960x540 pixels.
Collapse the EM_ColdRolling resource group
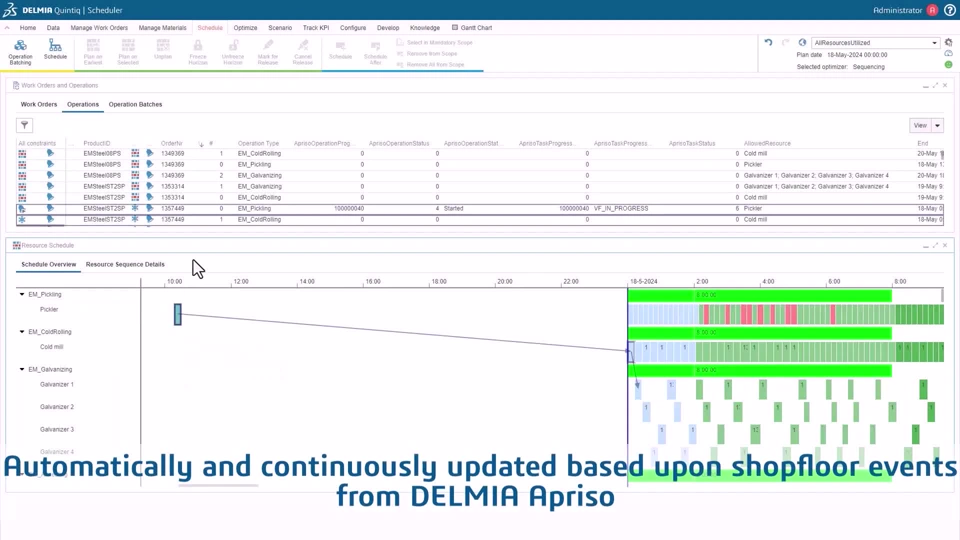(x=22, y=332)
